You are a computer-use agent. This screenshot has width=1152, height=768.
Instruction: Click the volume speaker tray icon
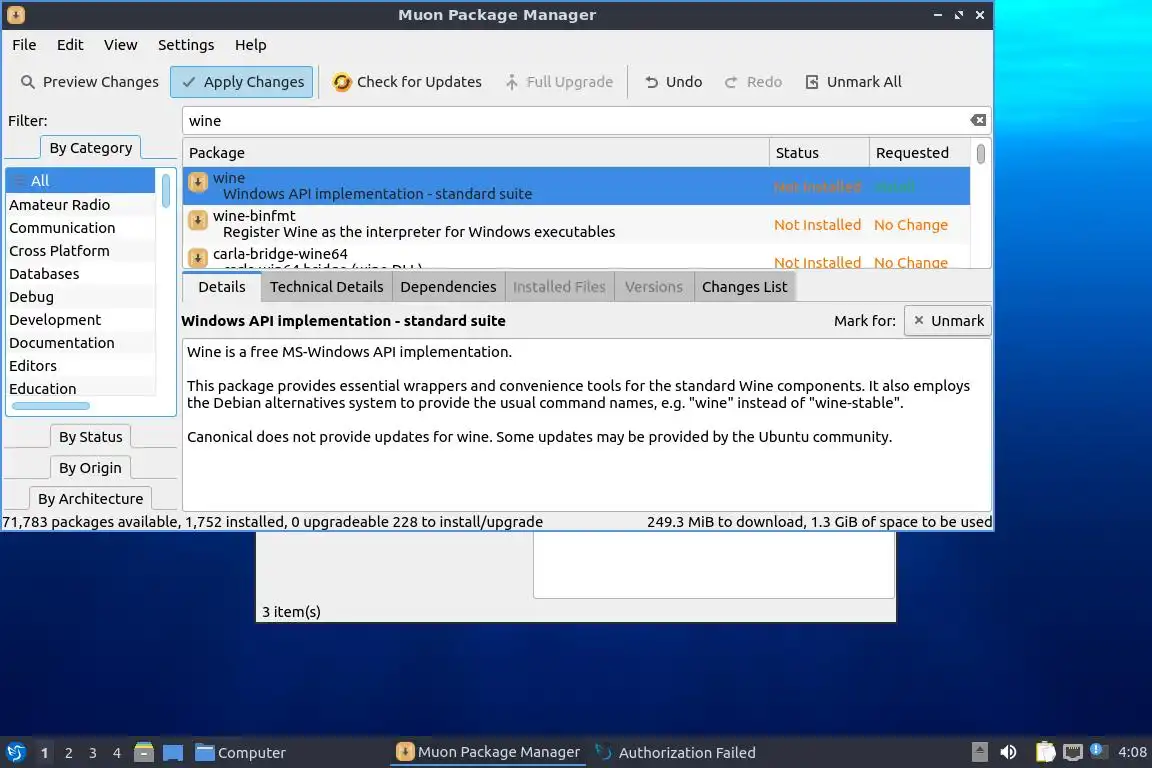coord(1009,752)
